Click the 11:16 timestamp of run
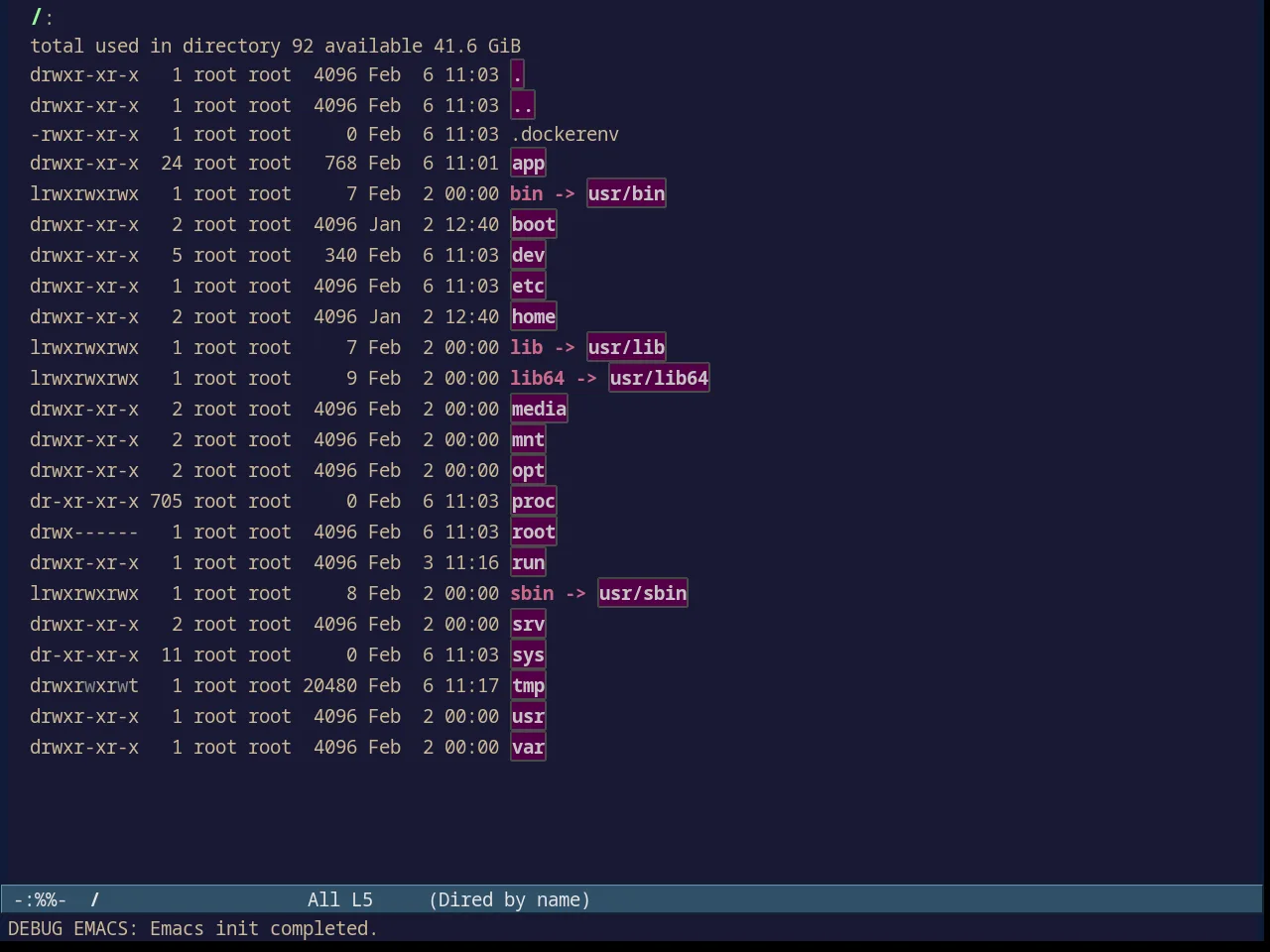This screenshot has width=1270, height=952. point(471,562)
